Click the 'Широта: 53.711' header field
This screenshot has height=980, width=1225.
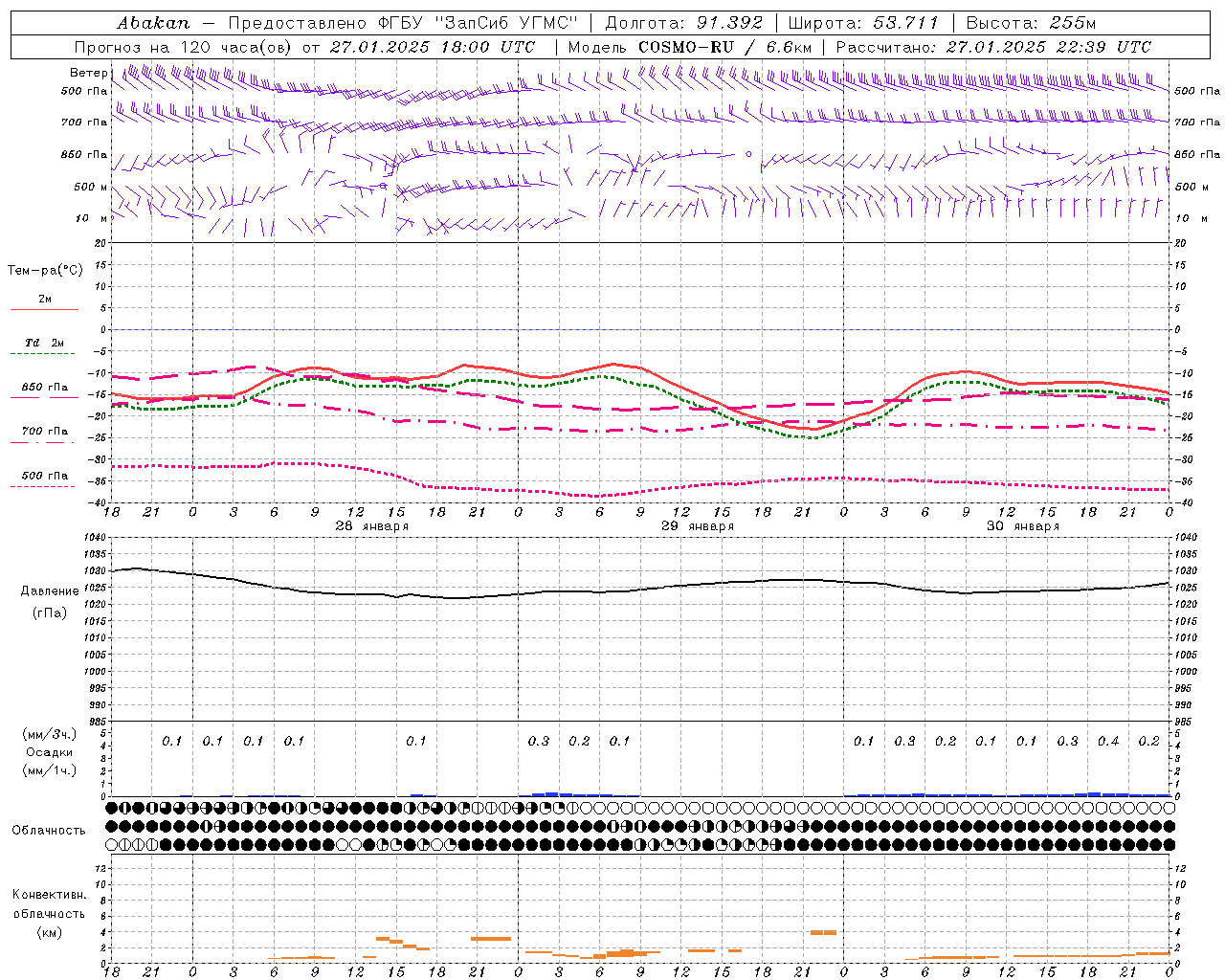863,23
